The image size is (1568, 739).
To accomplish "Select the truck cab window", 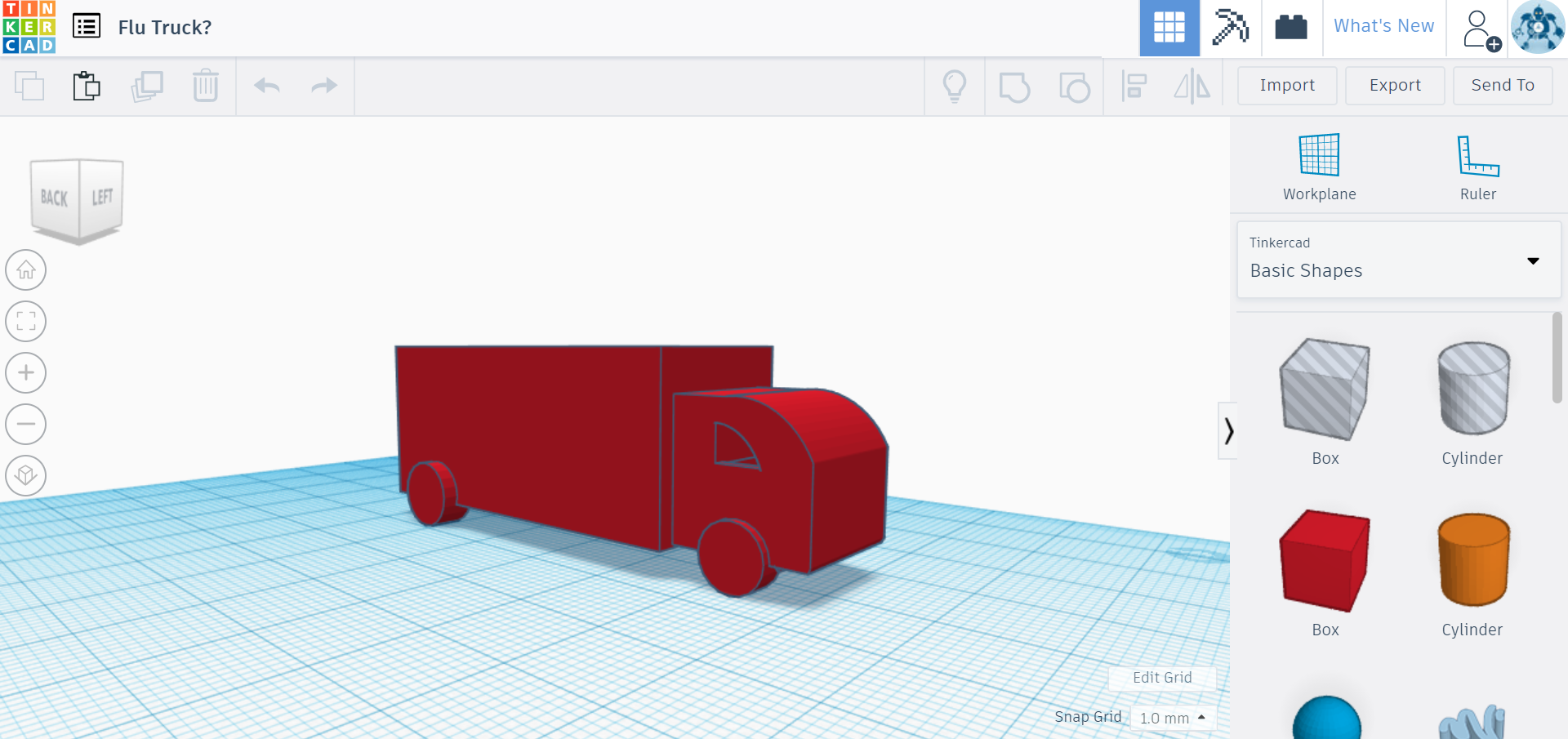I will [735, 447].
